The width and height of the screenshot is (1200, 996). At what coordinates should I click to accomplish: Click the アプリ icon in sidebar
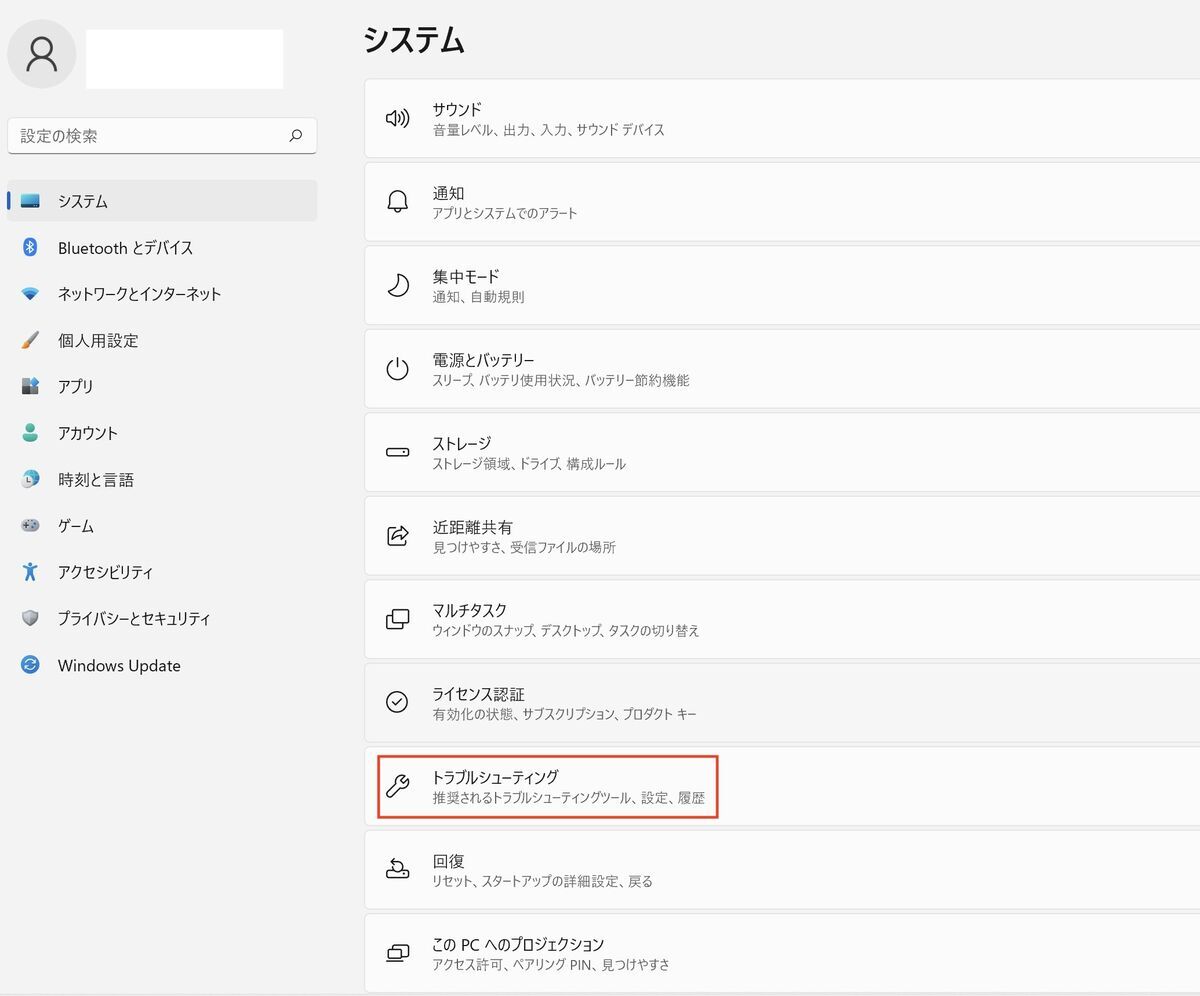(x=30, y=386)
